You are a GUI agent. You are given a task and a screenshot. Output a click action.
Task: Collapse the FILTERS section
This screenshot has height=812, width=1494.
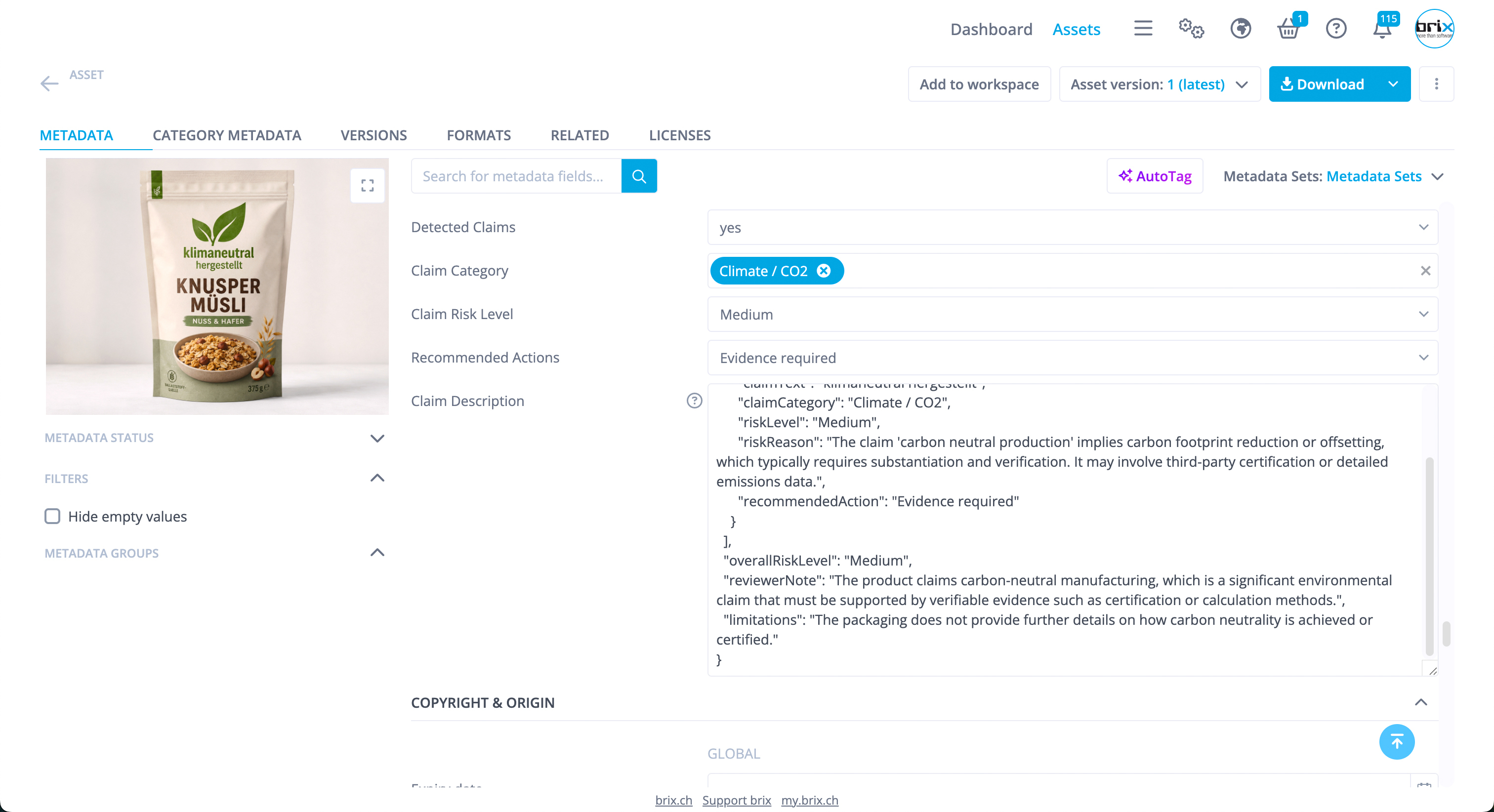click(x=377, y=478)
